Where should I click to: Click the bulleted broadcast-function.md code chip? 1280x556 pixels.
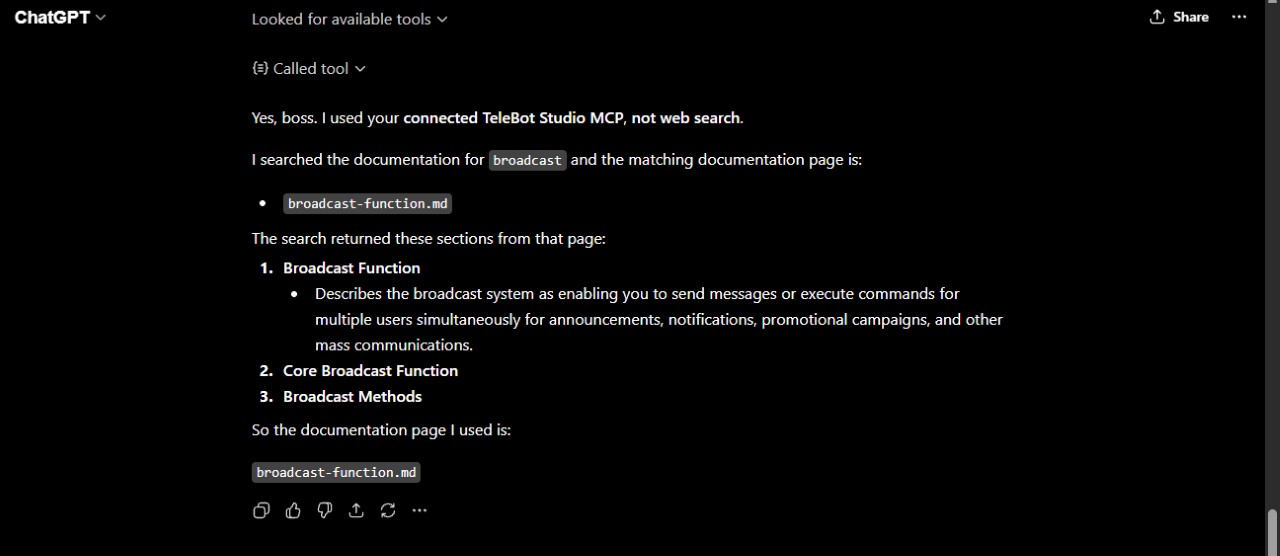[x=367, y=204]
